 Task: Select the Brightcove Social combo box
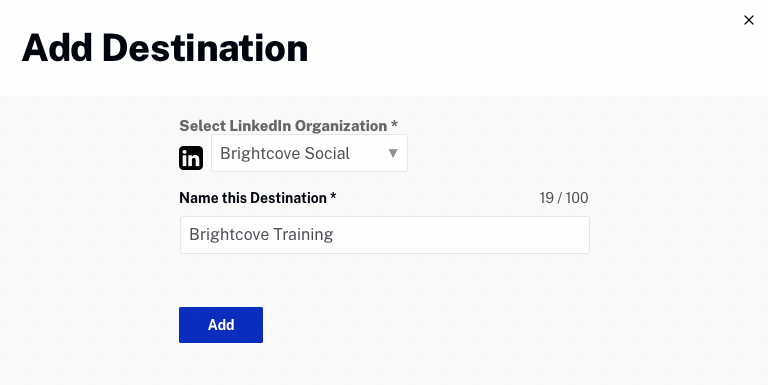(309, 153)
